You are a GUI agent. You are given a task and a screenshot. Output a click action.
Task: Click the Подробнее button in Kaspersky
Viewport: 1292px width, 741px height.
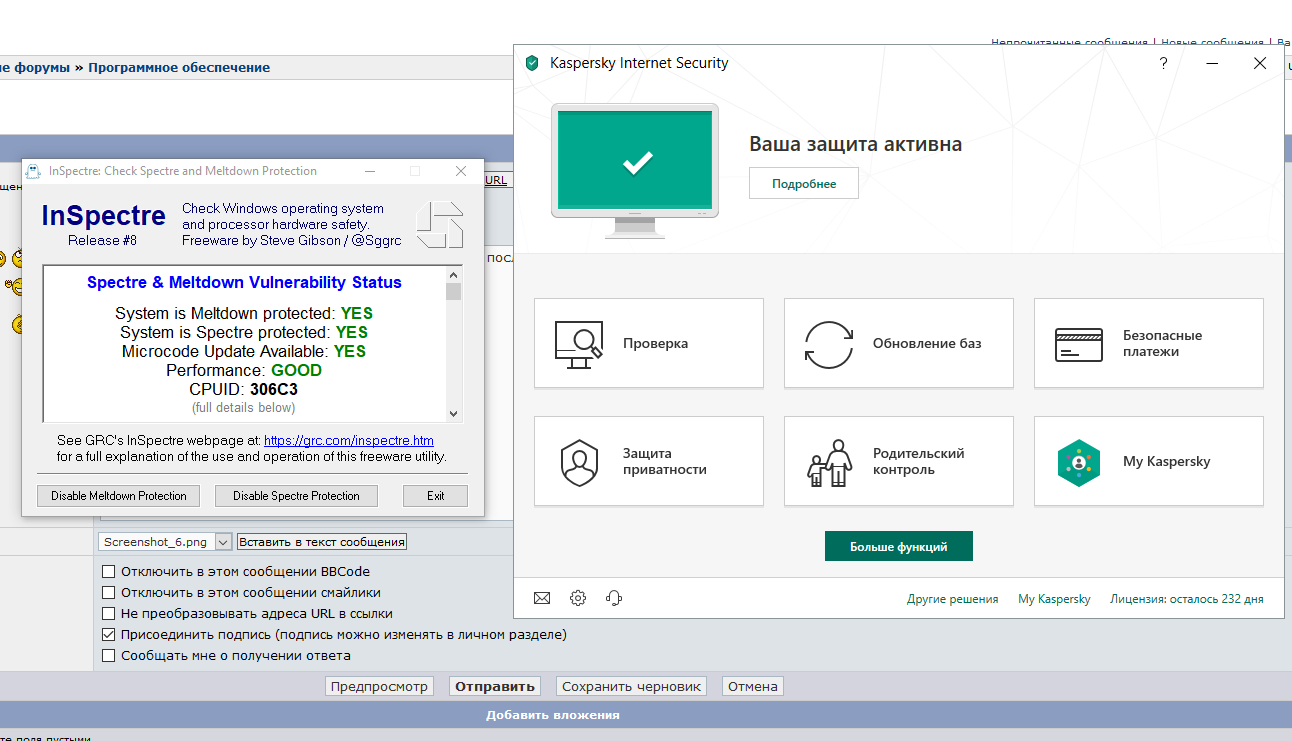(x=804, y=183)
